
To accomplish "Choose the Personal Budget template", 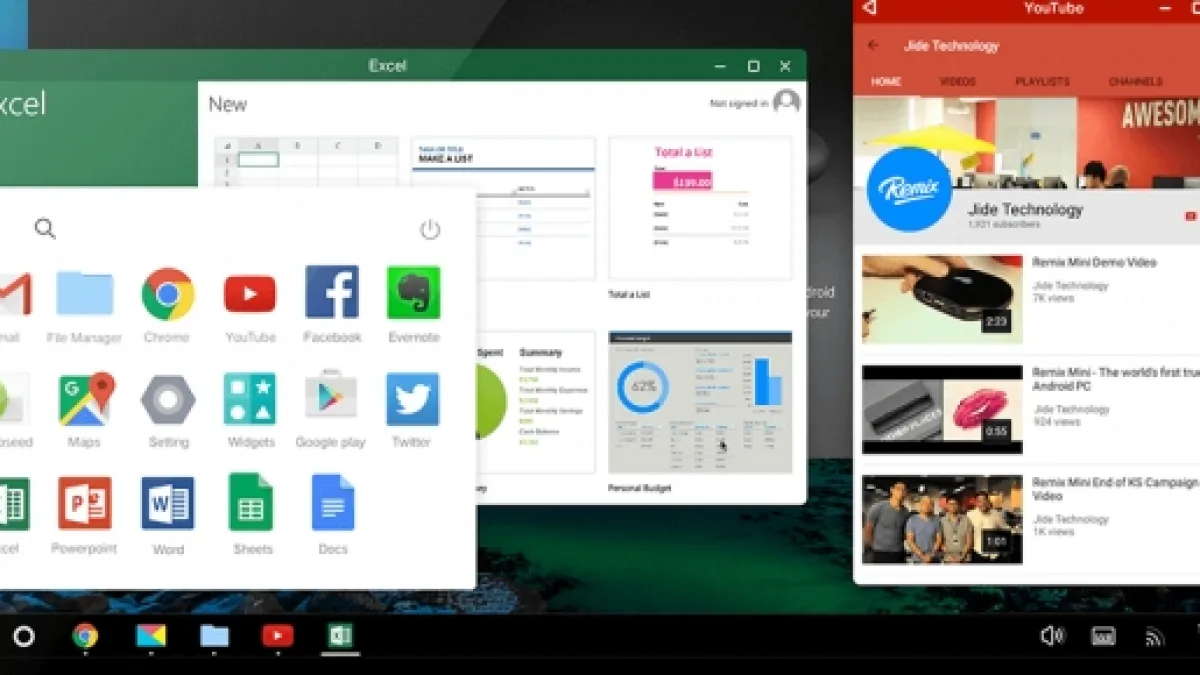I will point(699,402).
